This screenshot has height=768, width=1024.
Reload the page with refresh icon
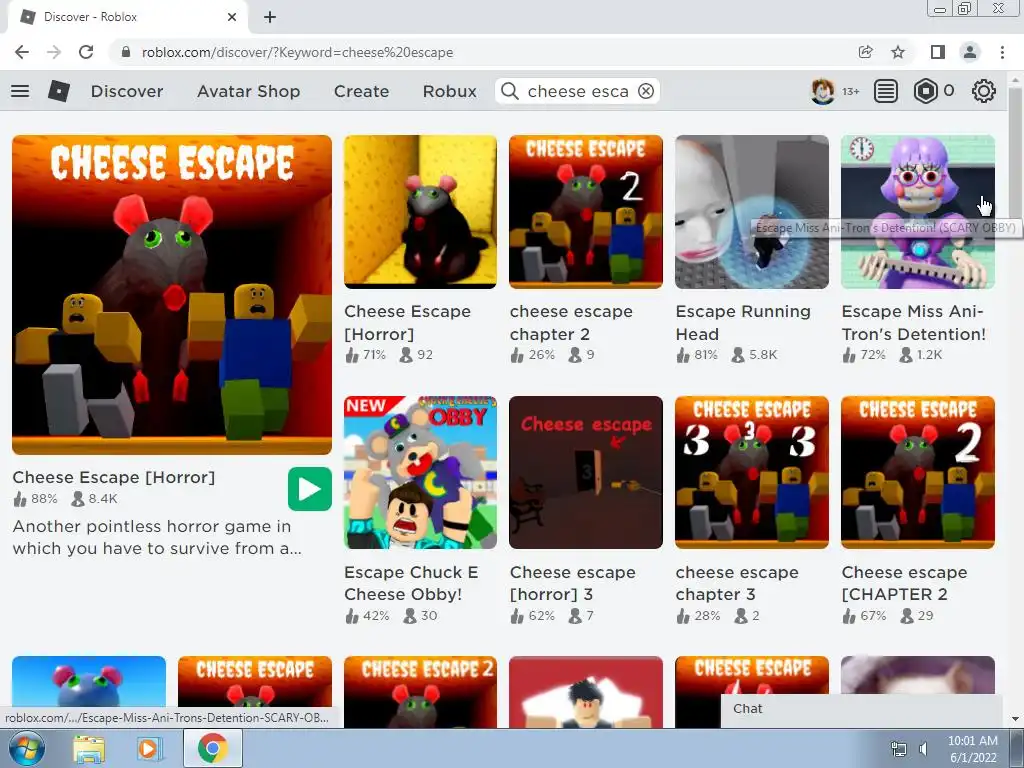(x=86, y=52)
